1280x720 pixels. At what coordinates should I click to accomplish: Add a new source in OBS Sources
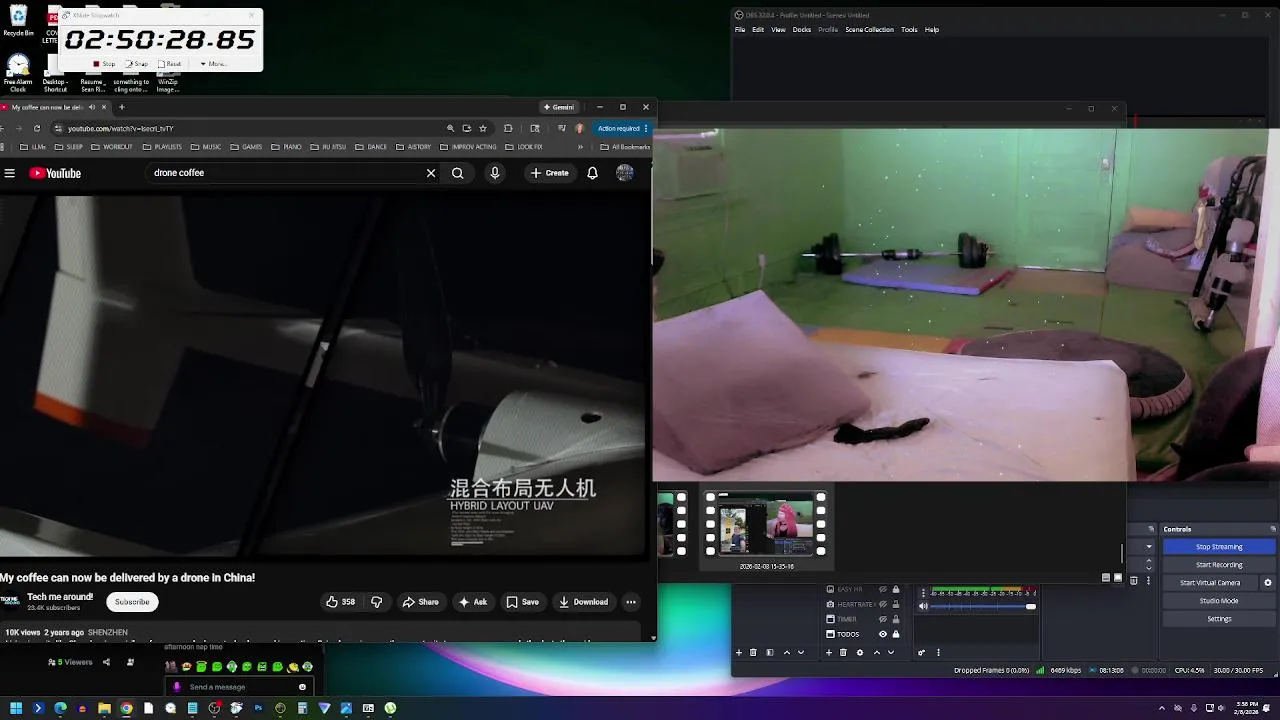(829, 653)
